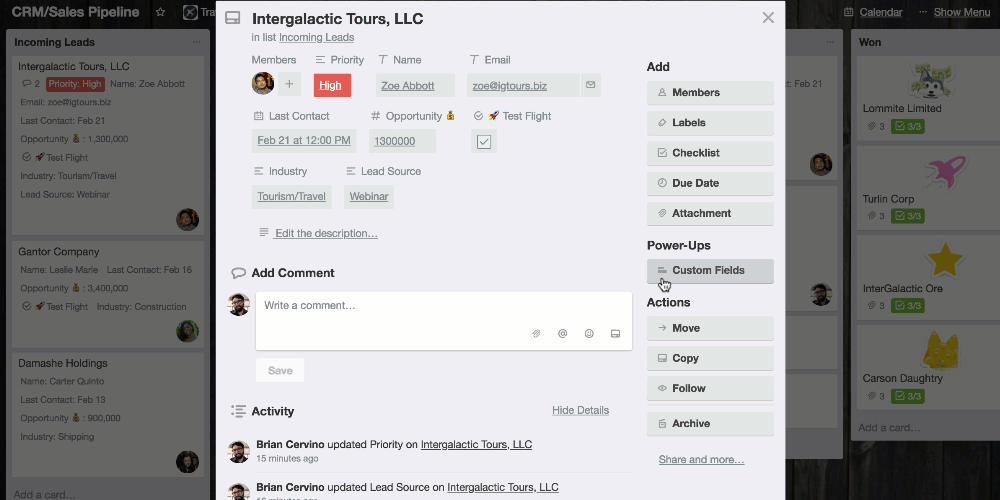Click the Write a comment box
1000x500 pixels.
pyautogui.click(x=444, y=321)
